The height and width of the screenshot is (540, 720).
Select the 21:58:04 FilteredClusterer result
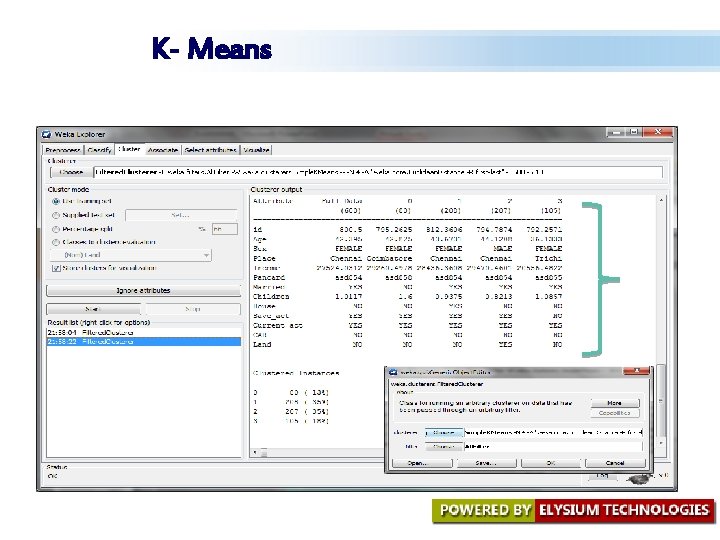tap(143, 332)
